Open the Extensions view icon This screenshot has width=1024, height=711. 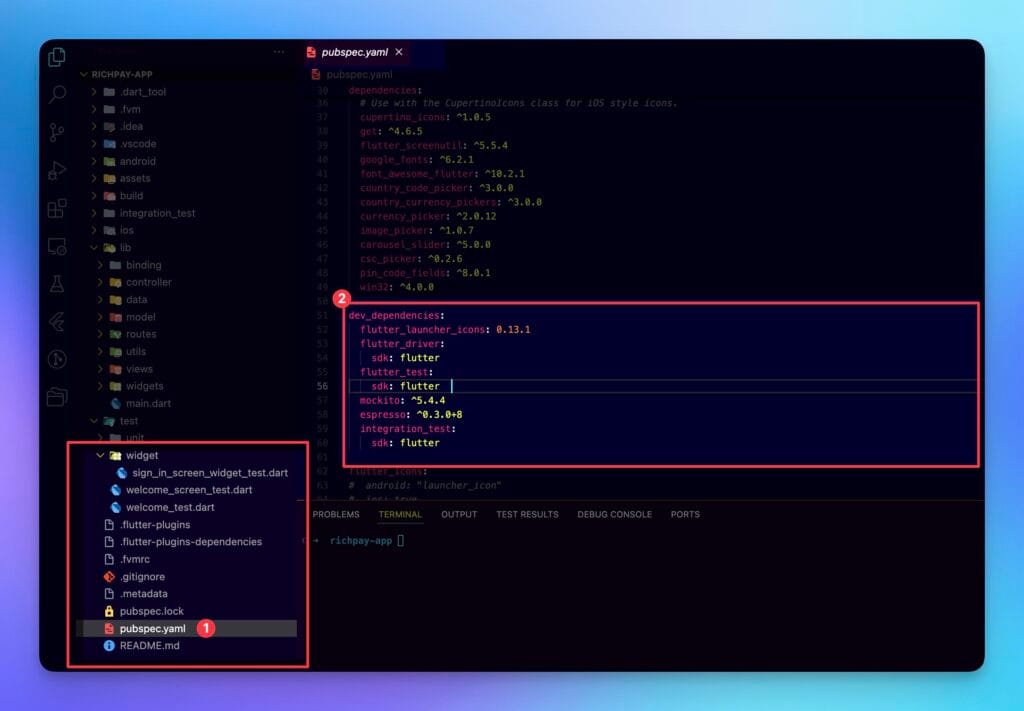coord(57,208)
